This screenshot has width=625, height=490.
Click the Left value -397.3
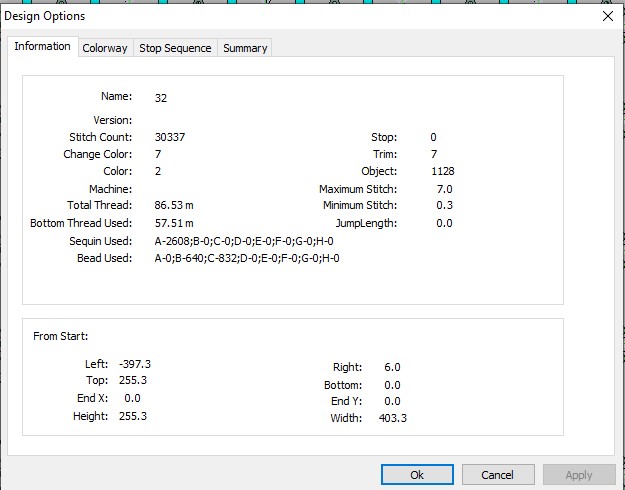[x=135, y=364]
